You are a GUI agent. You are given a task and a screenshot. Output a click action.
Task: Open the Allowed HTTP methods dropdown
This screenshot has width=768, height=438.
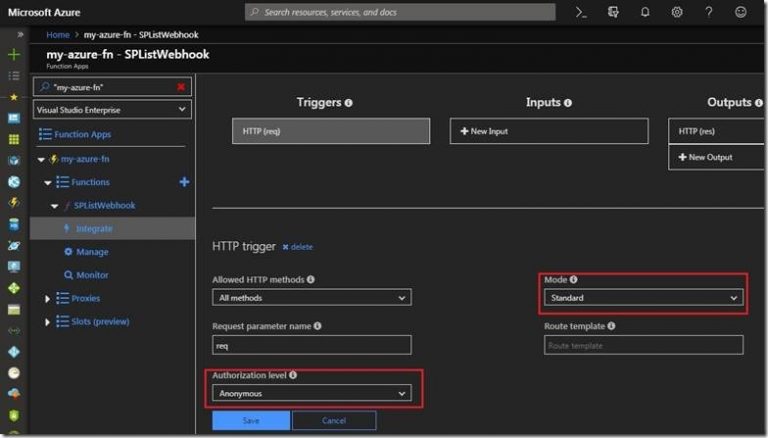tap(312, 298)
